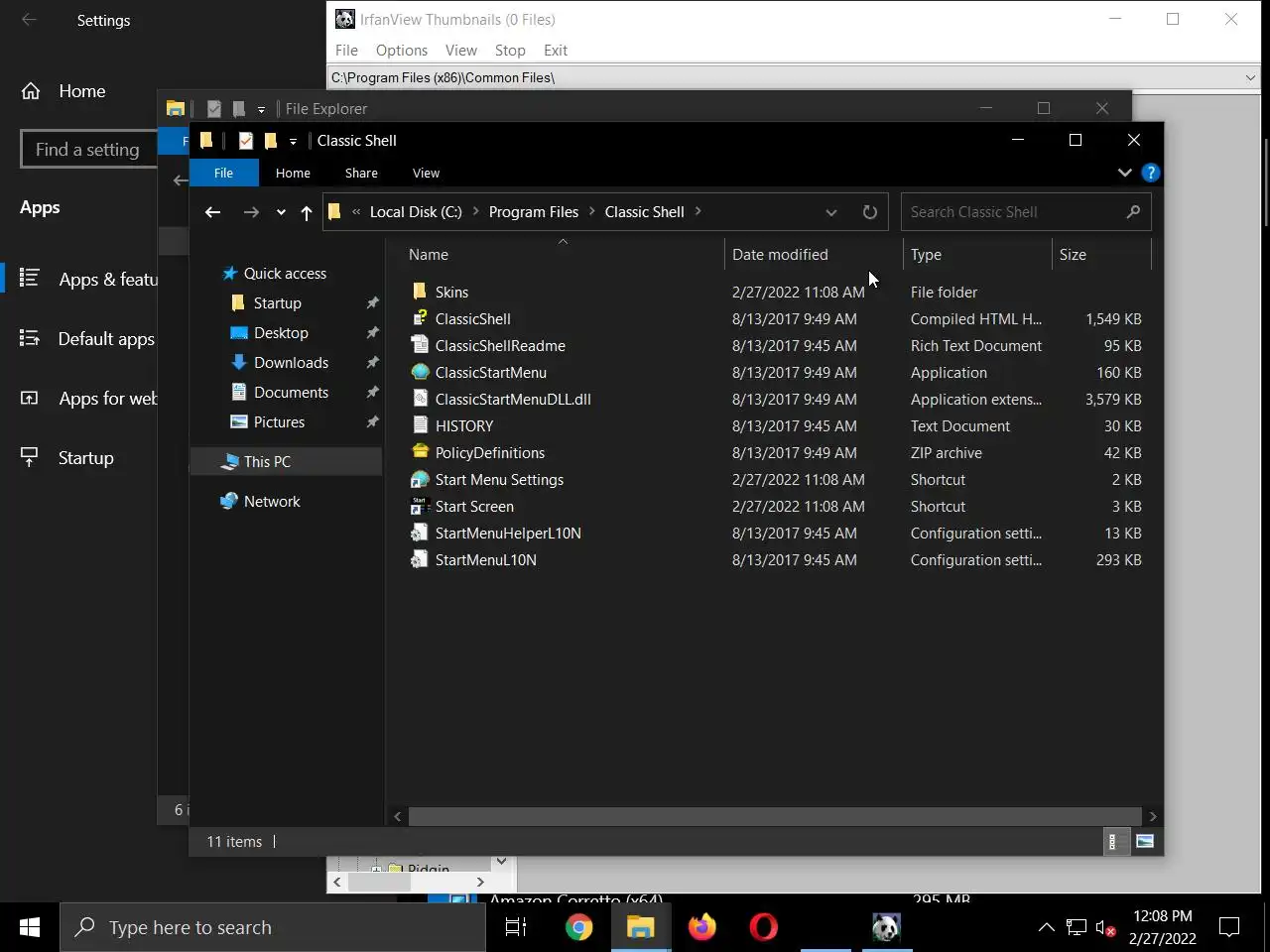Click Home icon in Settings window
This screenshot has width=1270, height=952.
click(31, 91)
